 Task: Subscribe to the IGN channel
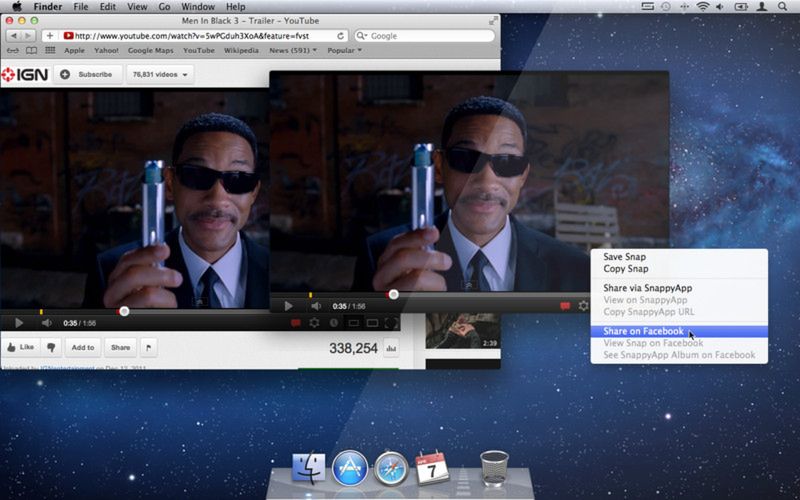(x=87, y=74)
